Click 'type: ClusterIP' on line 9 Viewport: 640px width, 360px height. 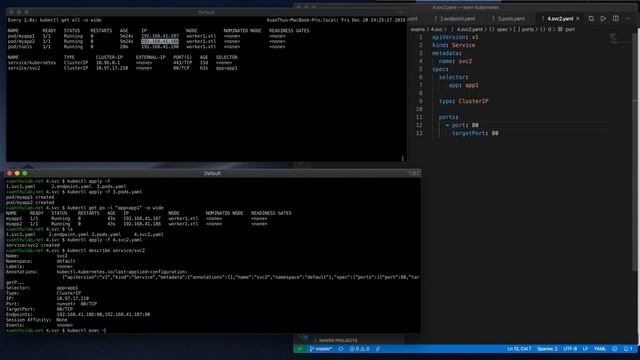click(464, 101)
